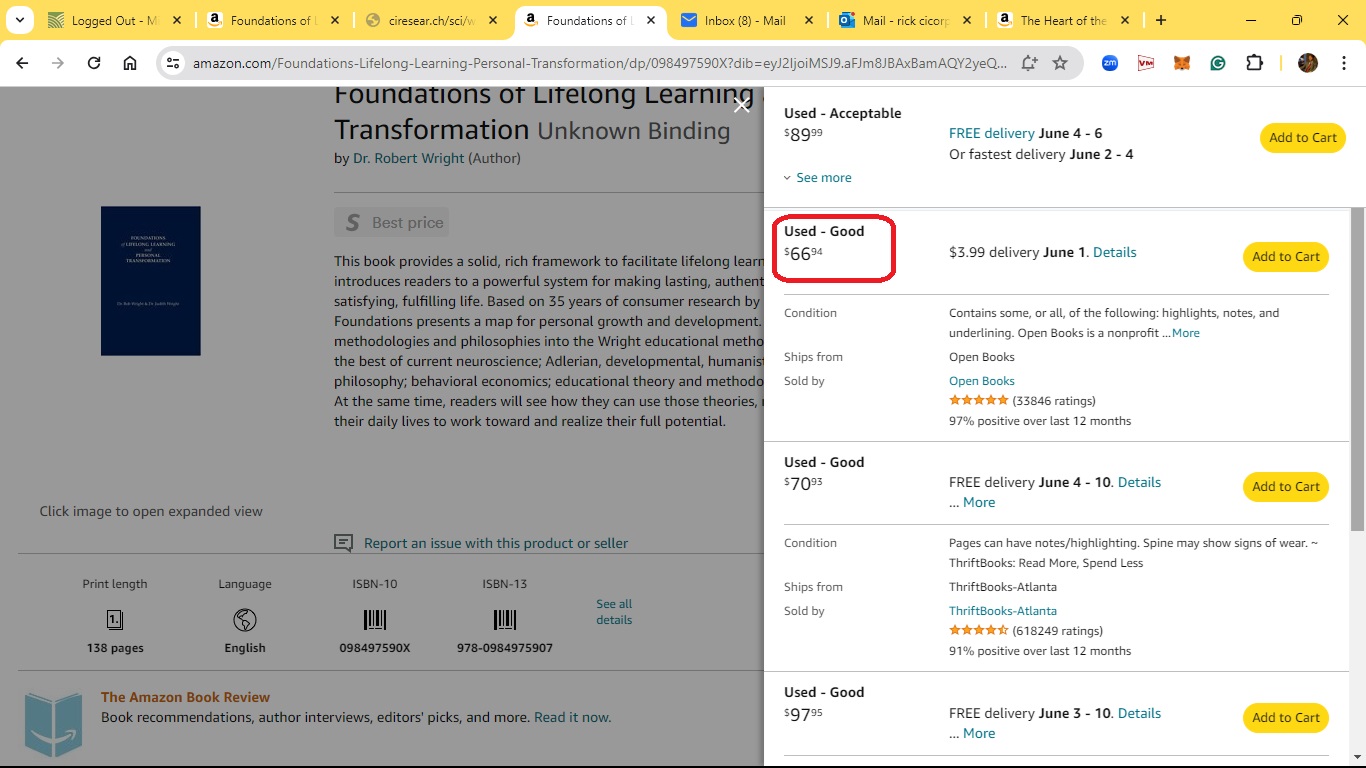Viewport: 1366px width, 768px height.
Task: Add the $97.95 Used - Good offer to cart
Action: click(x=1286, y=718)
